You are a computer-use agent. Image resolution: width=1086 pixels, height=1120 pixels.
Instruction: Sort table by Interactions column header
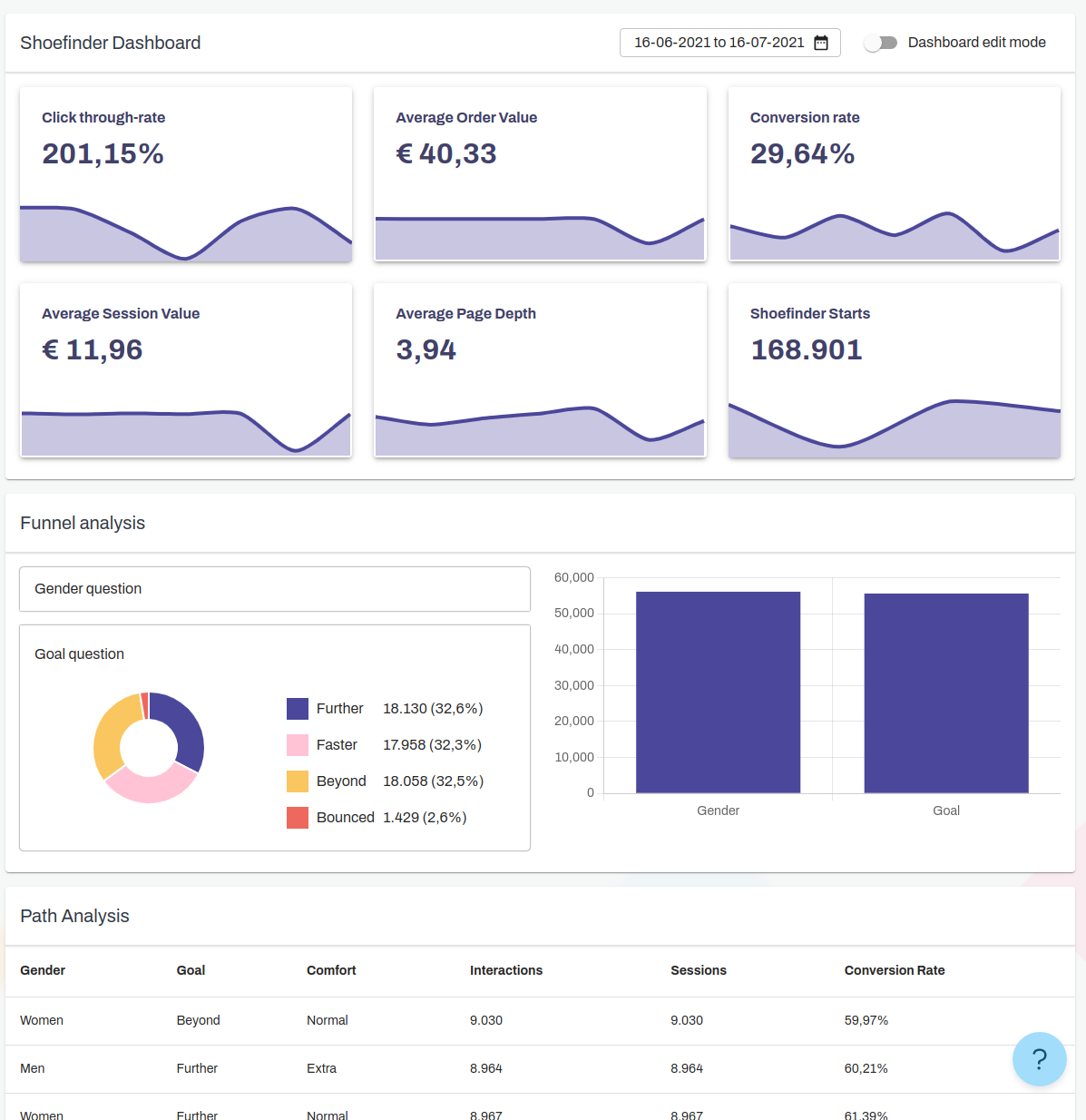tap(505, 970)
